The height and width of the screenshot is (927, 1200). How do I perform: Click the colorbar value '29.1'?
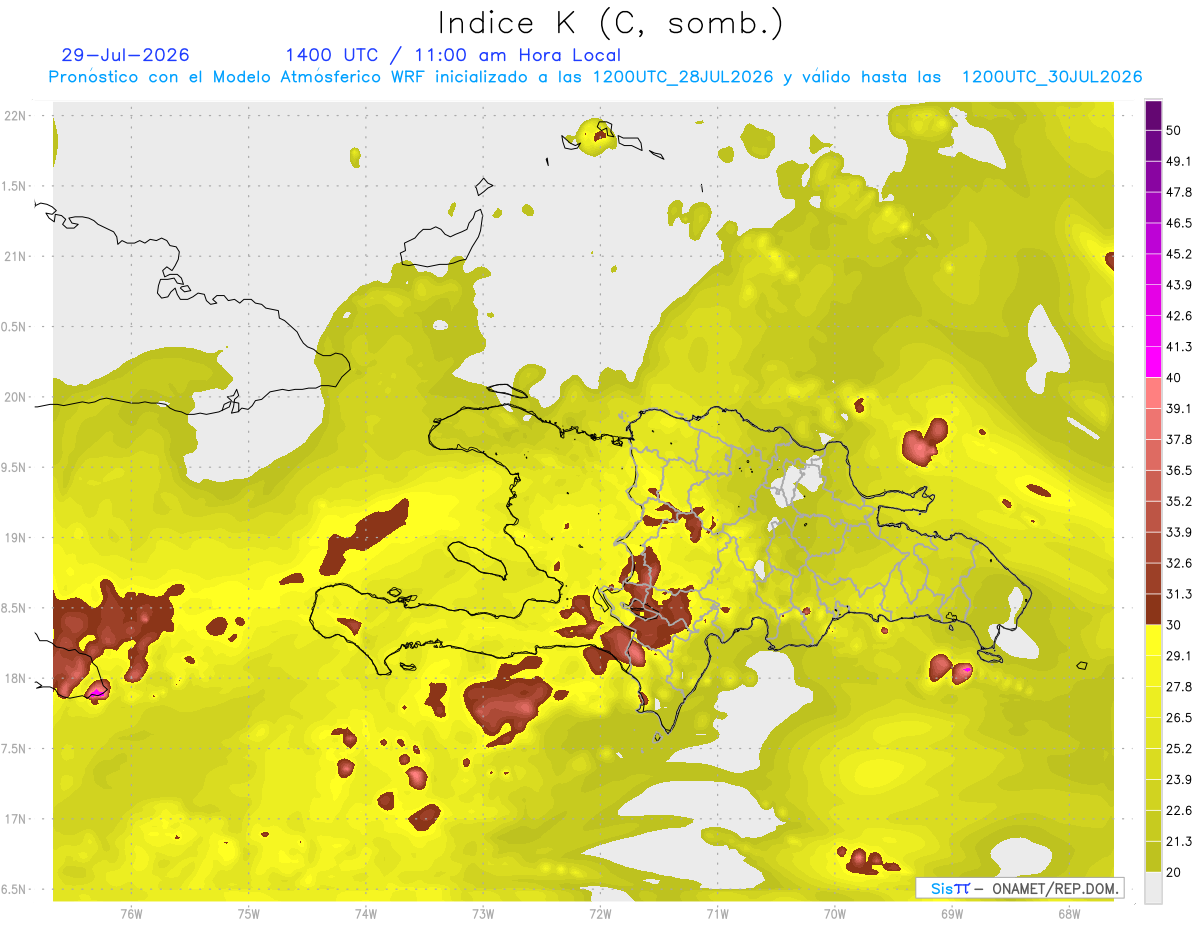(x=1179, y=656)
